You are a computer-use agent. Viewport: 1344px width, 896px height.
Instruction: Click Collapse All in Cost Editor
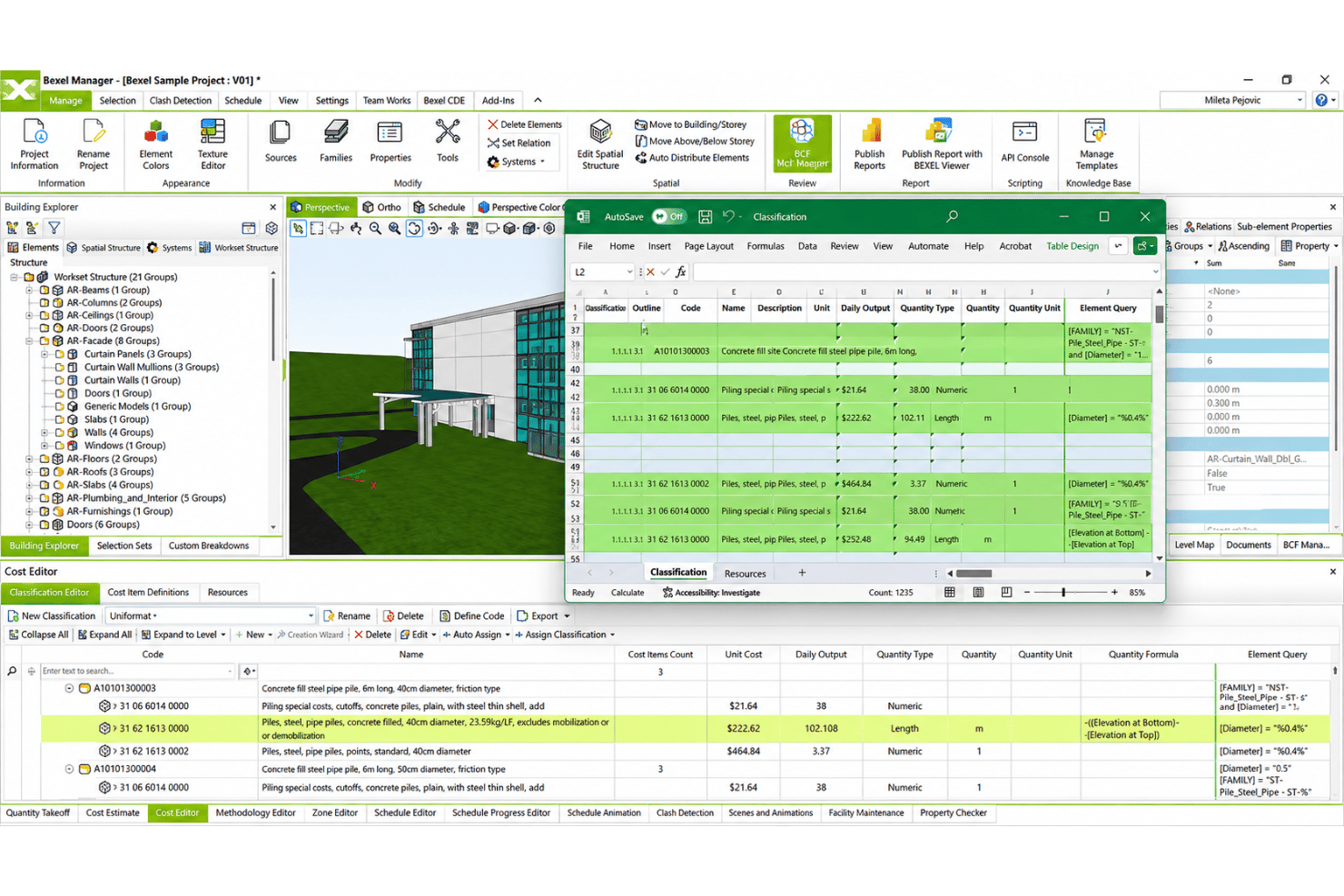click(x=38, y=635)
